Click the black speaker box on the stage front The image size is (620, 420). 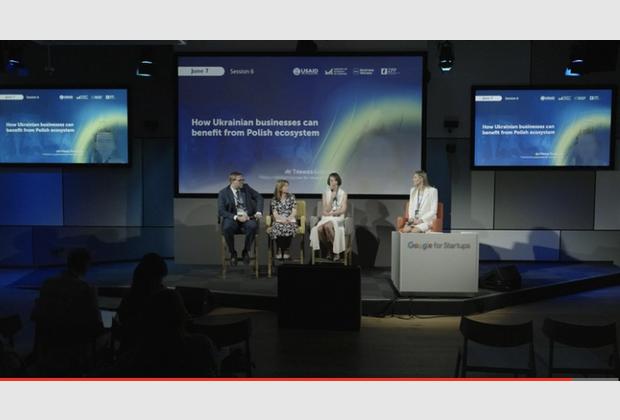[x=318, y=296]
